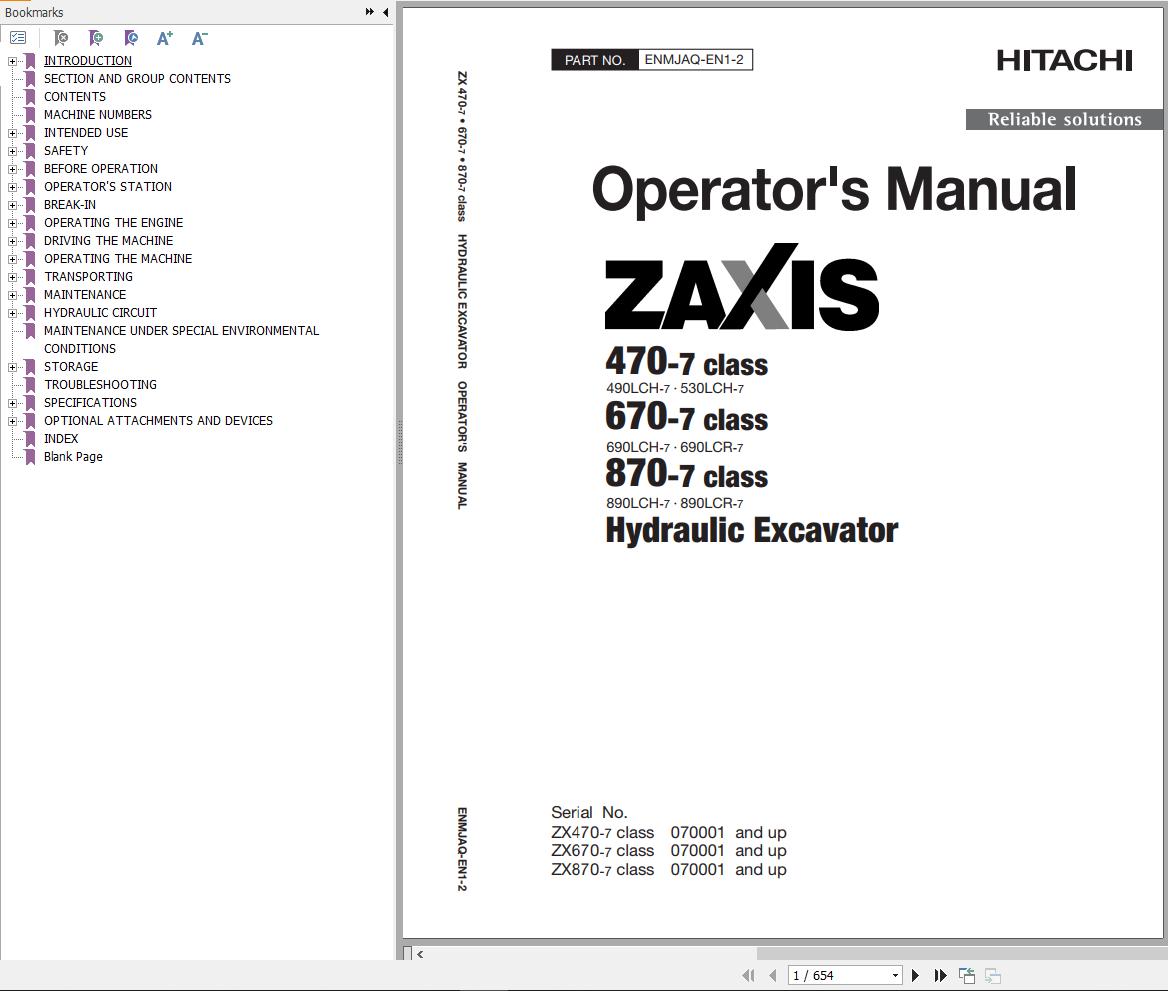Click the delete bookmark icon
This screenshot has height=991, width=1168.
pyautogui.click(x=61, y=38)
